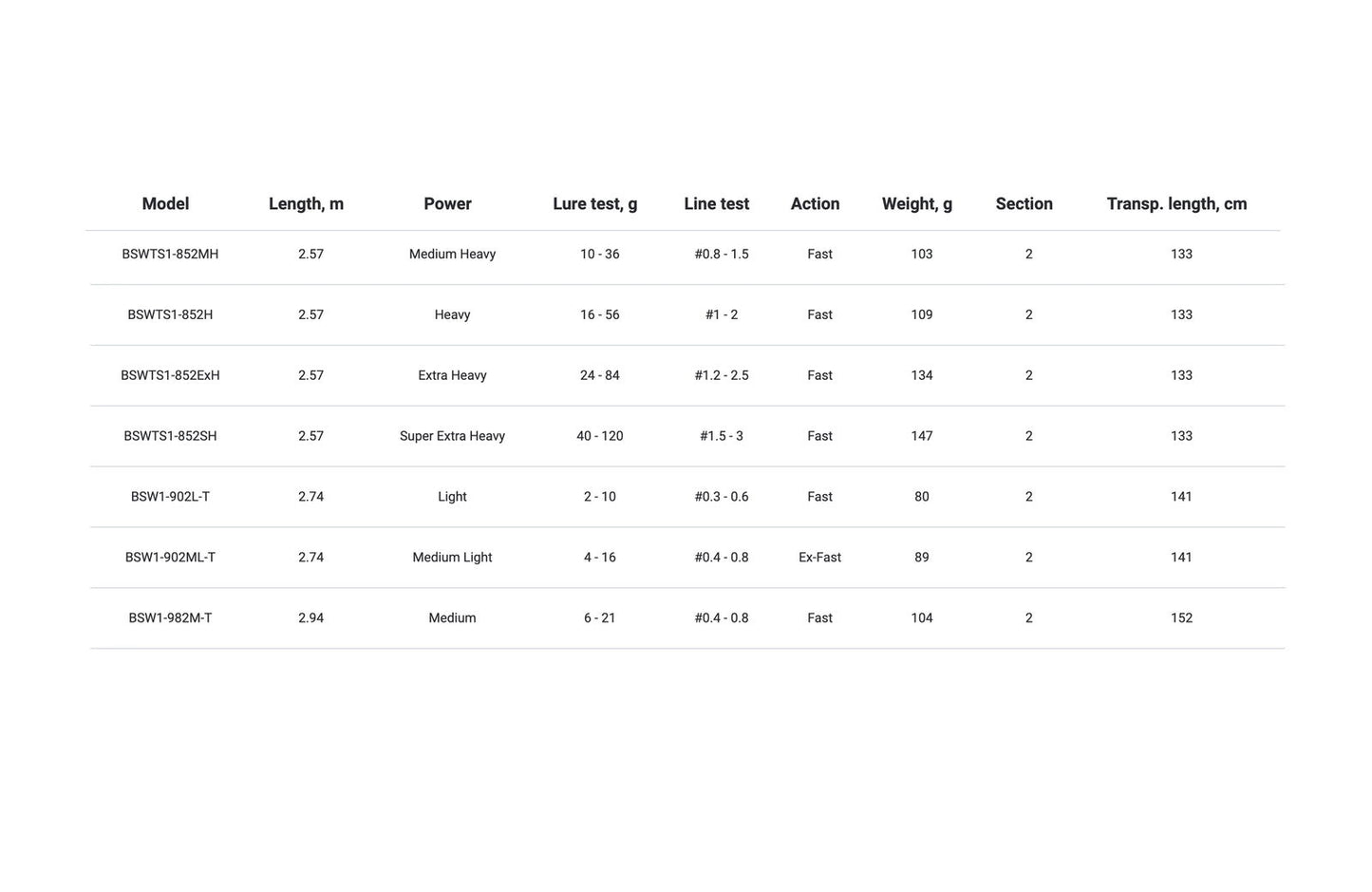Image resolution: width=1372 pixels, height=892 pixels.
Task: Select the Action column header
Action: point(815,204)
